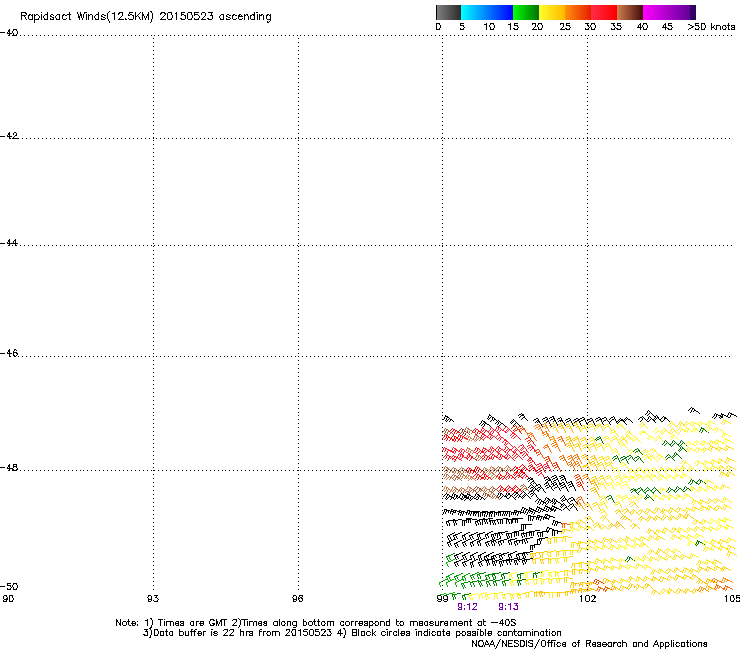Viewport: 740px width, 650px height.
Task: Click the purple time label '9:12'
Action: click(467, 607)
